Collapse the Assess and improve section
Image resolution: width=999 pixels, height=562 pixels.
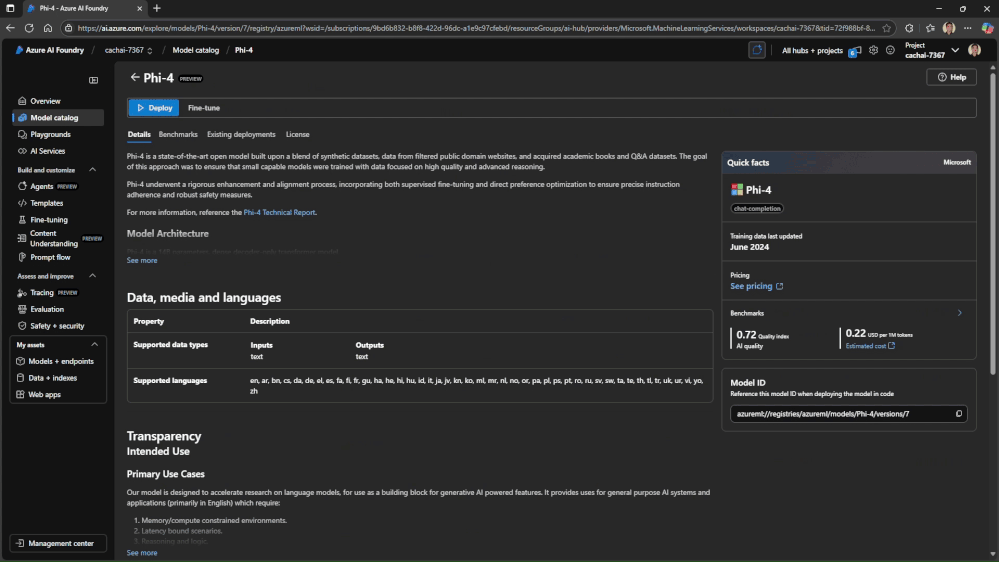point(92,276)
